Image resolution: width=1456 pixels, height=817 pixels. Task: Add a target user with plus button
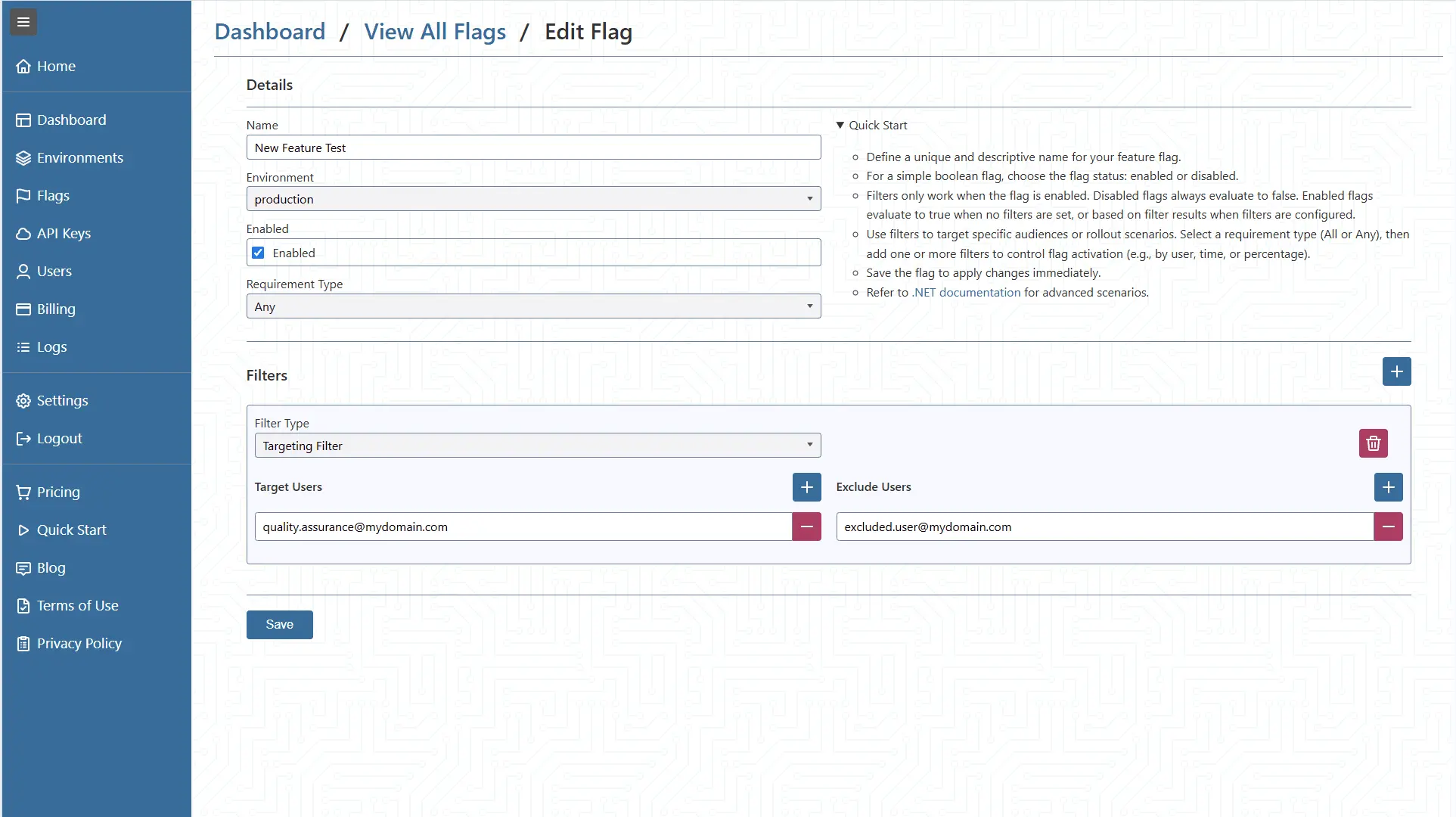pos(806,487)
